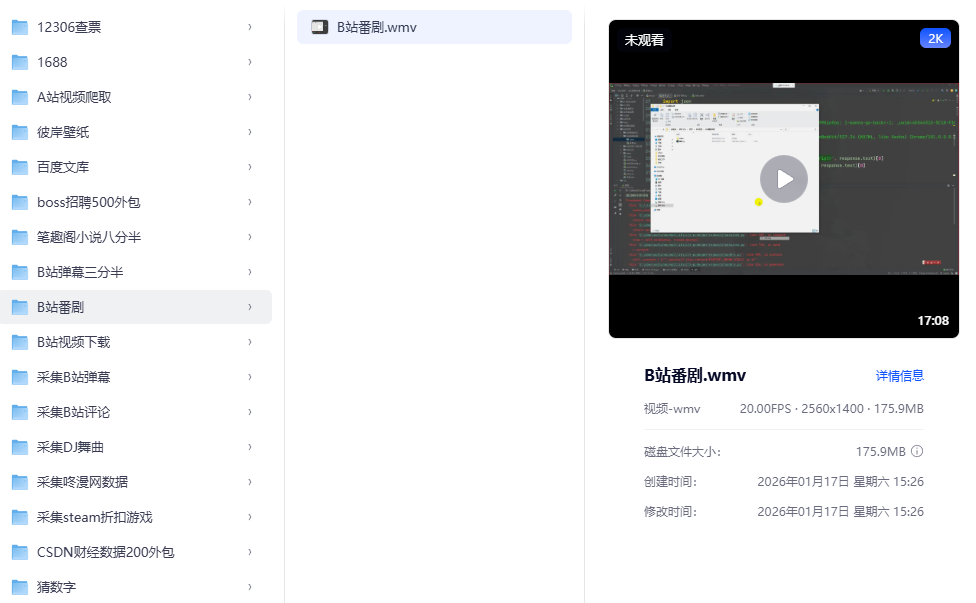Click the 12306查票 folder icon

20,27
